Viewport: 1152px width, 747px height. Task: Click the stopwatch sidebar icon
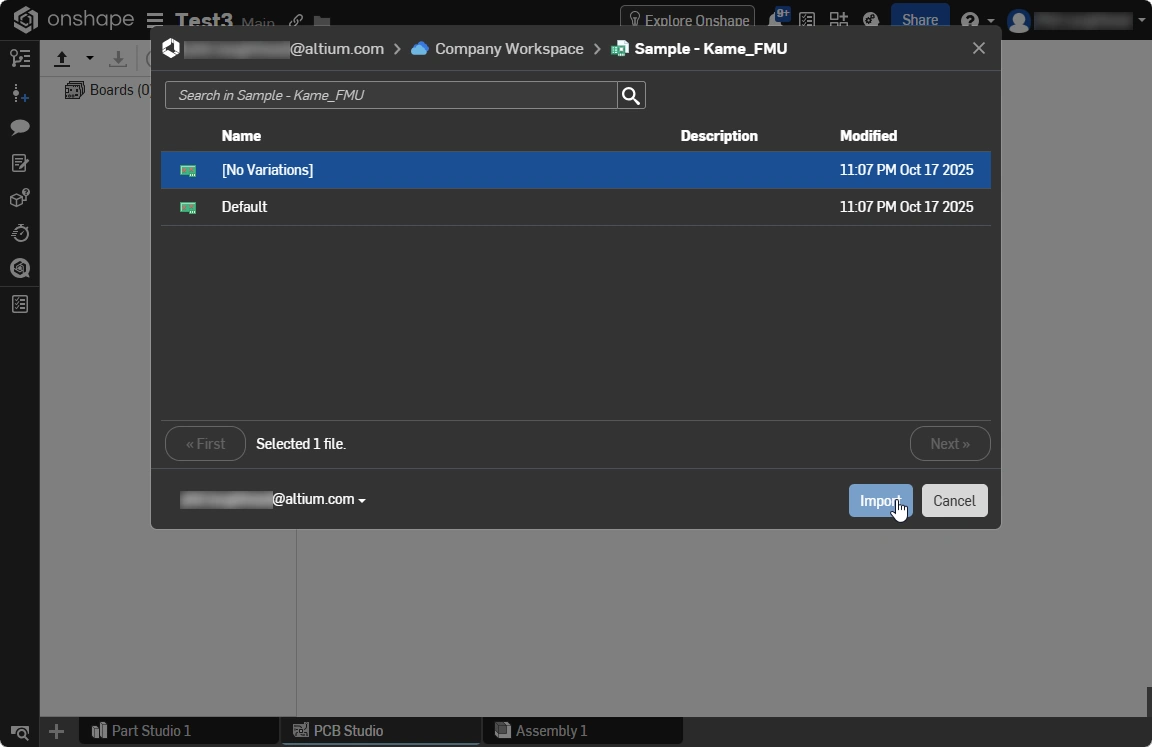click(x=20, y=234)
